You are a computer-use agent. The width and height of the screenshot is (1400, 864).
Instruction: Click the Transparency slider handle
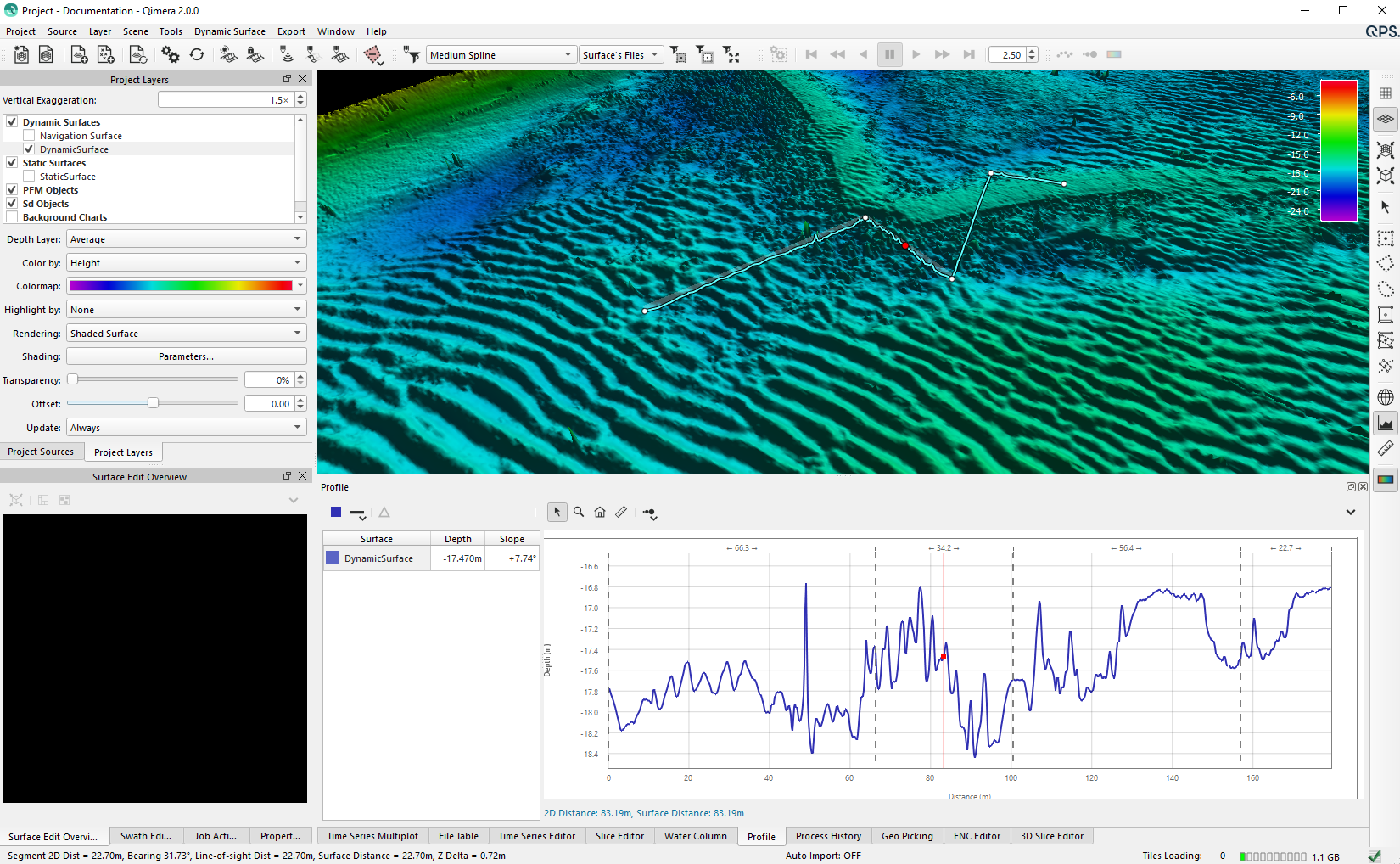click(x=73, y=379)
